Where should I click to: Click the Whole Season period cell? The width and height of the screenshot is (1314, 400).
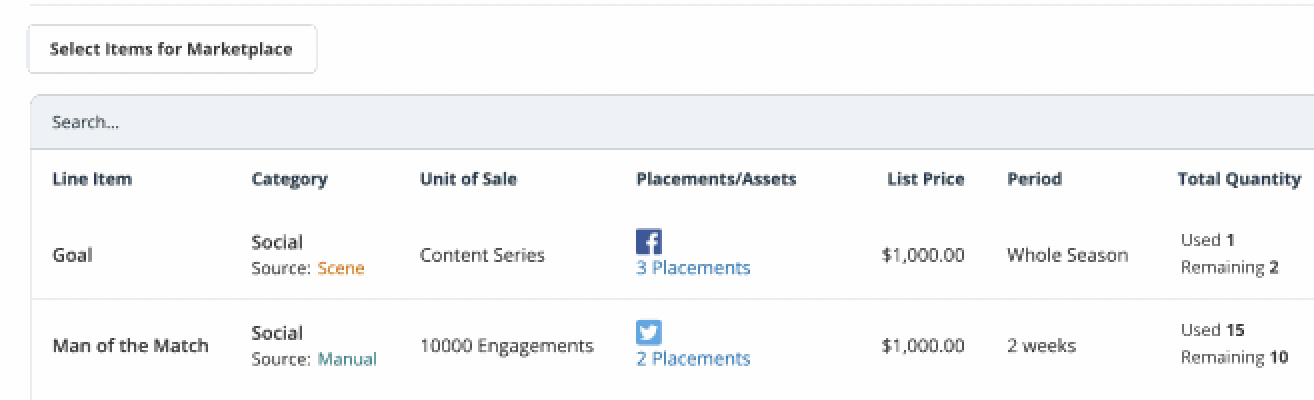(x=1067, y=255)
